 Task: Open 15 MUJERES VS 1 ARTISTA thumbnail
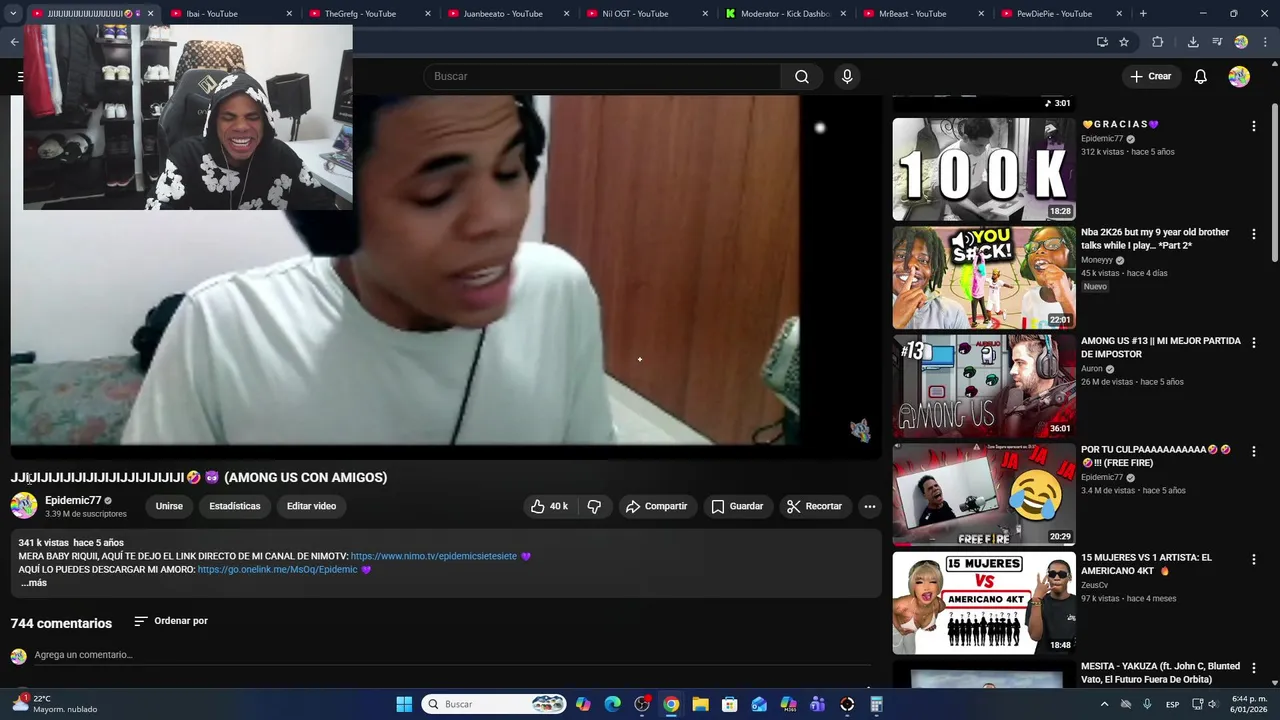(x=984, y=603)
